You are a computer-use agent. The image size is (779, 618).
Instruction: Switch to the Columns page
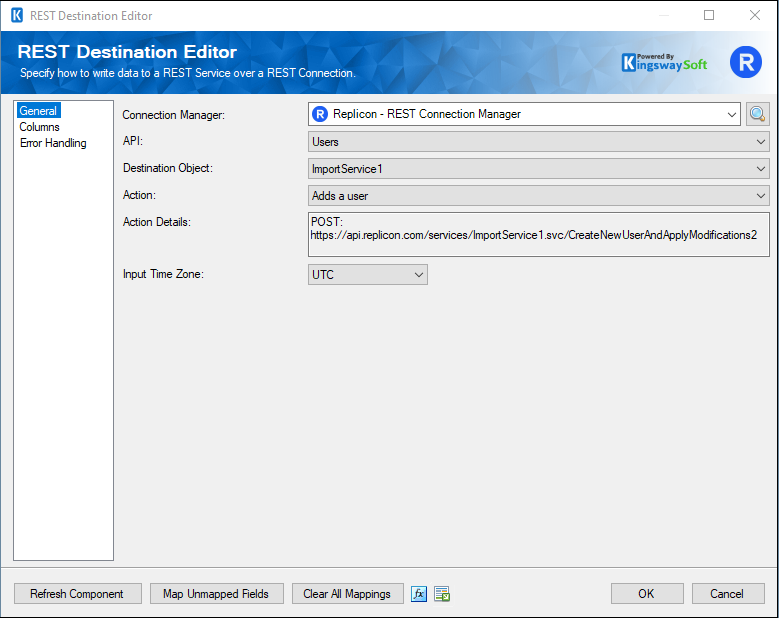click(39, 127)
